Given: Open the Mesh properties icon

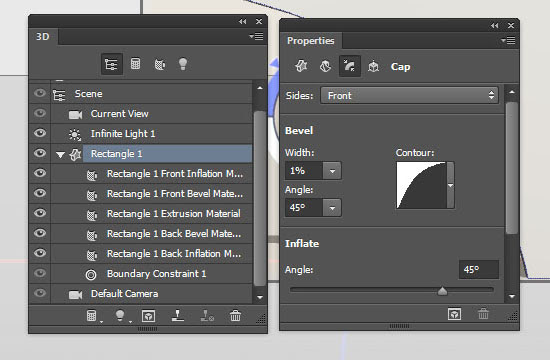Looking at the screenshot, I should 301,66.
